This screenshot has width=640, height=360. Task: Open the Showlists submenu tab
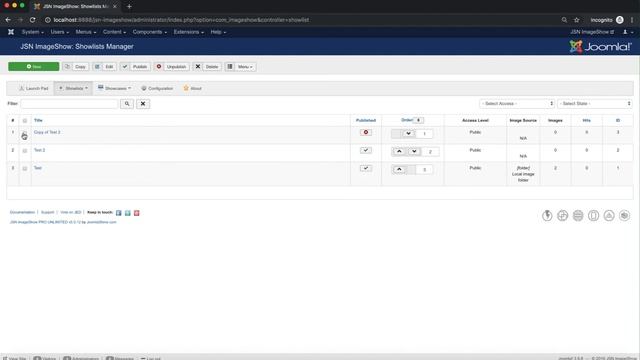coord(73,88)
